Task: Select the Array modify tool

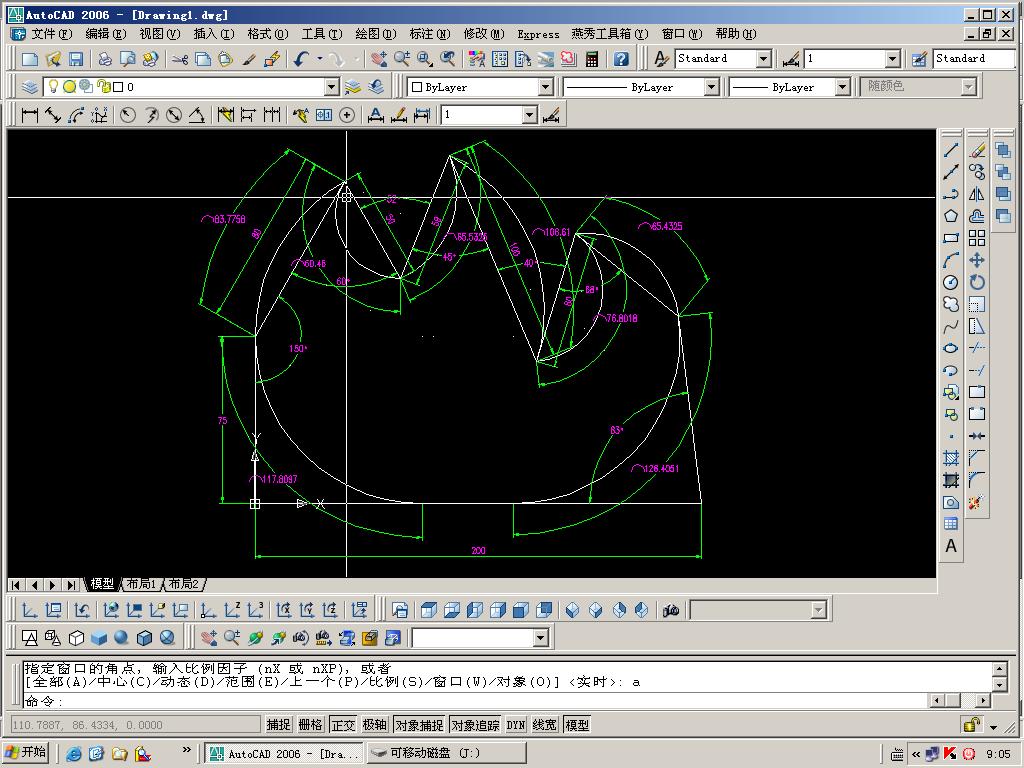Action: point(977,238)
